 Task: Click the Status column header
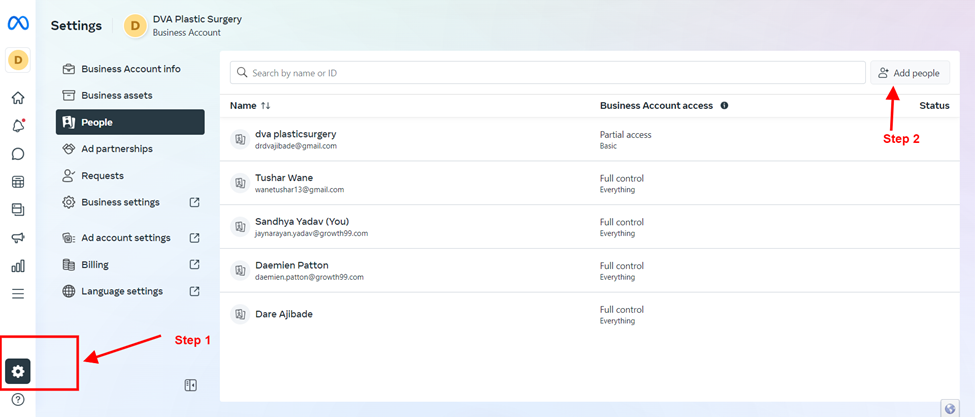935,106
